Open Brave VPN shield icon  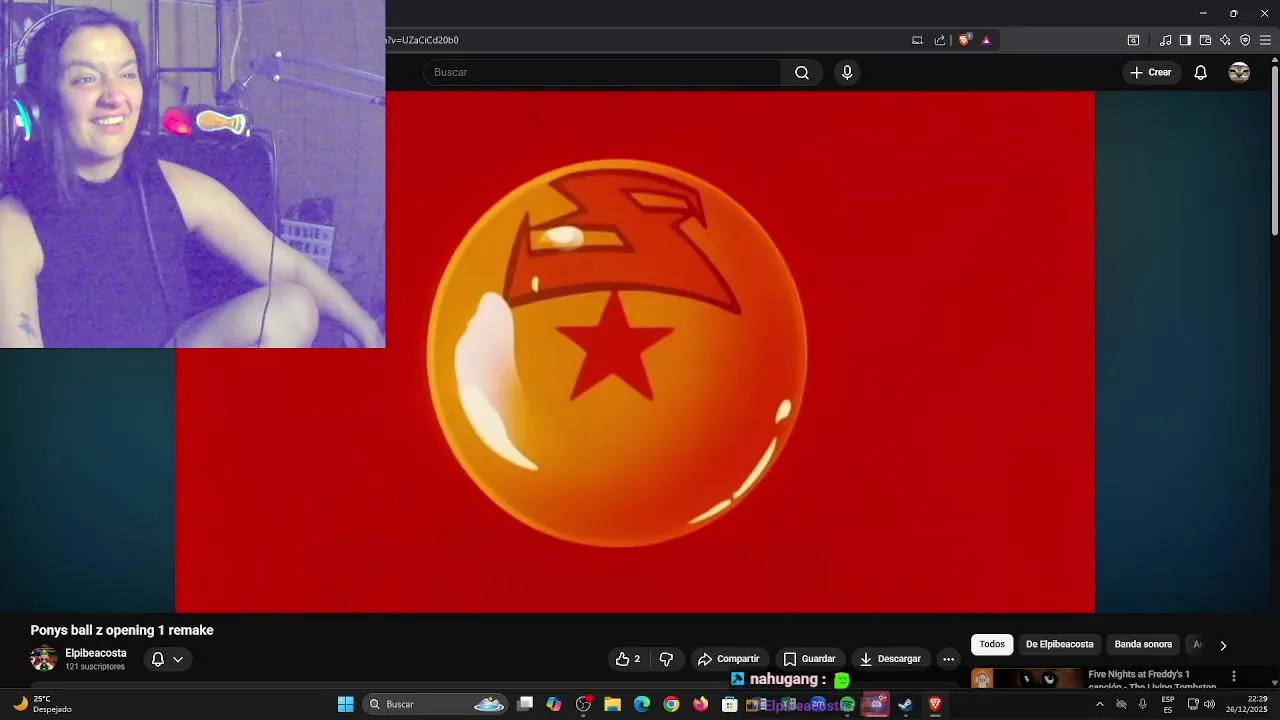click(x=1245, y=40)
